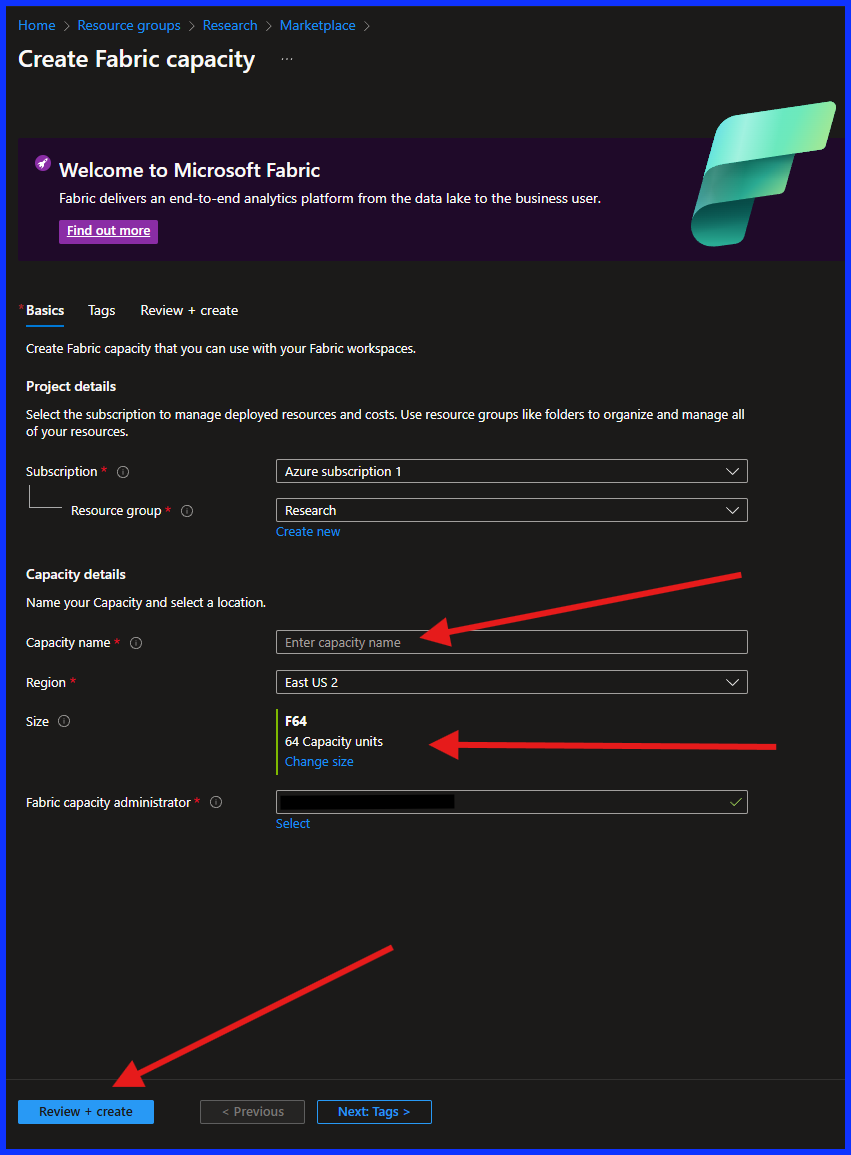The height and width of the screenshot is (1155, 851).
Task: Switch to the Tags tab
Action: click(101, 310)
